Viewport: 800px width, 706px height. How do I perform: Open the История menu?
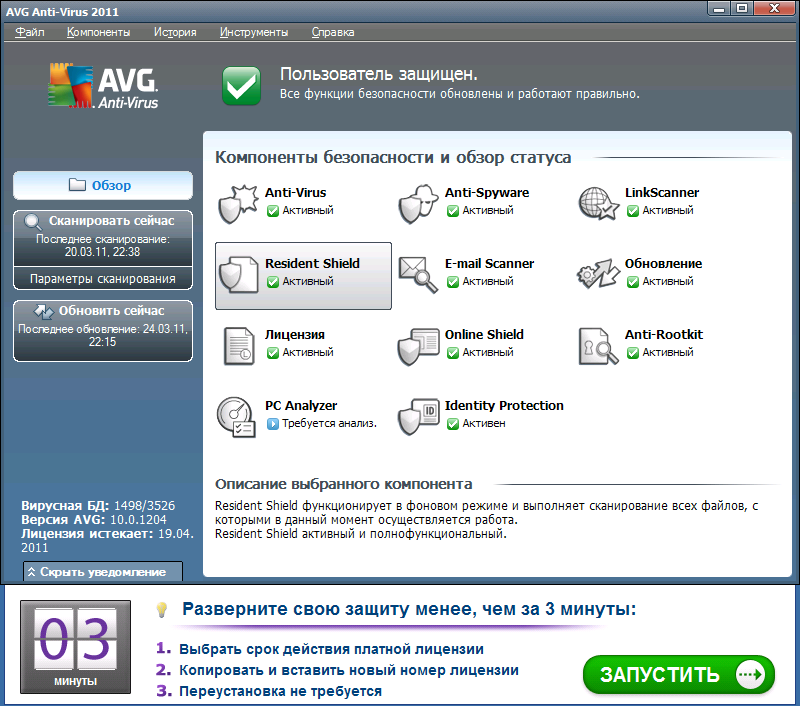tap(175, 32)
